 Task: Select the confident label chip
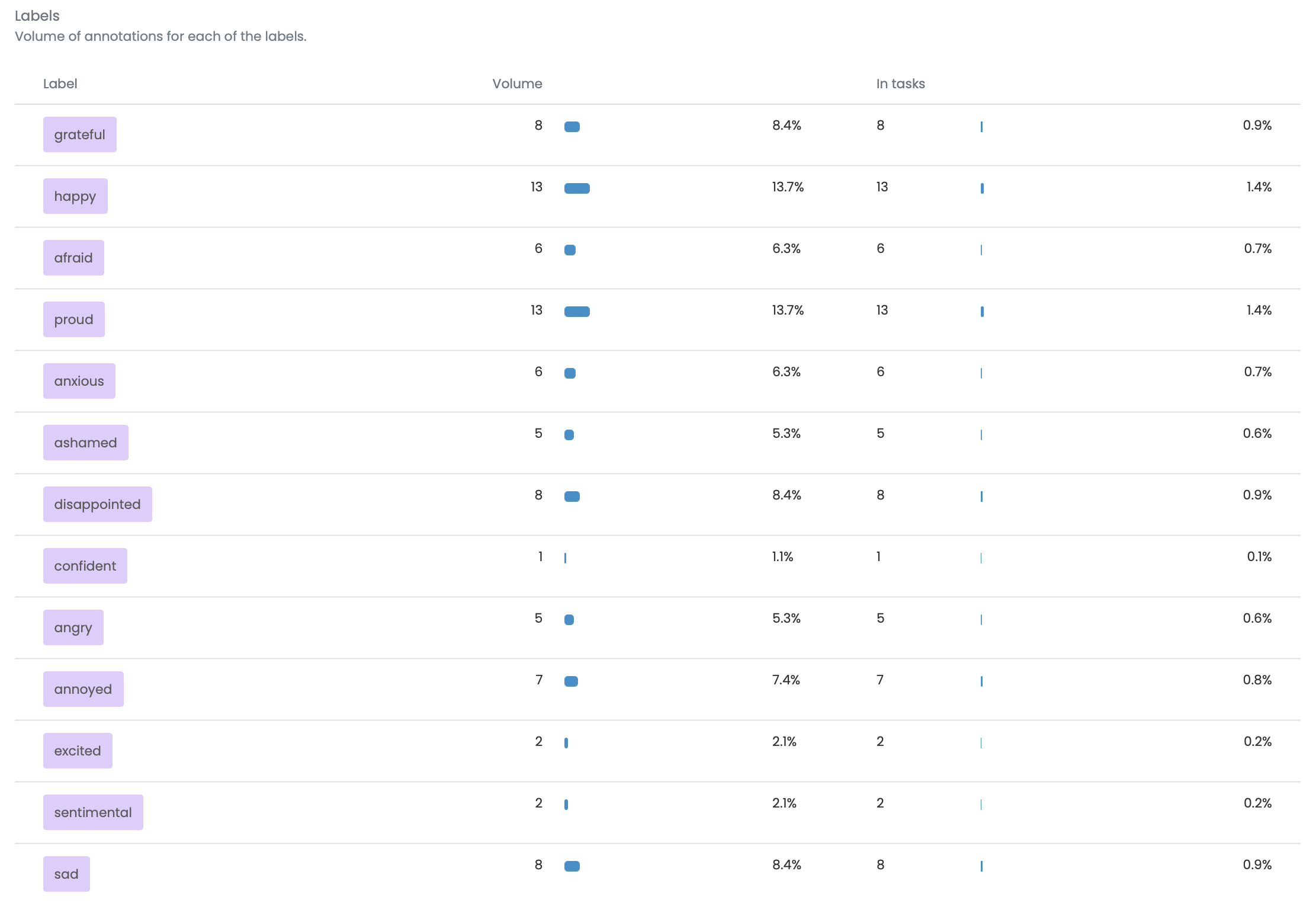coord(85,566)
